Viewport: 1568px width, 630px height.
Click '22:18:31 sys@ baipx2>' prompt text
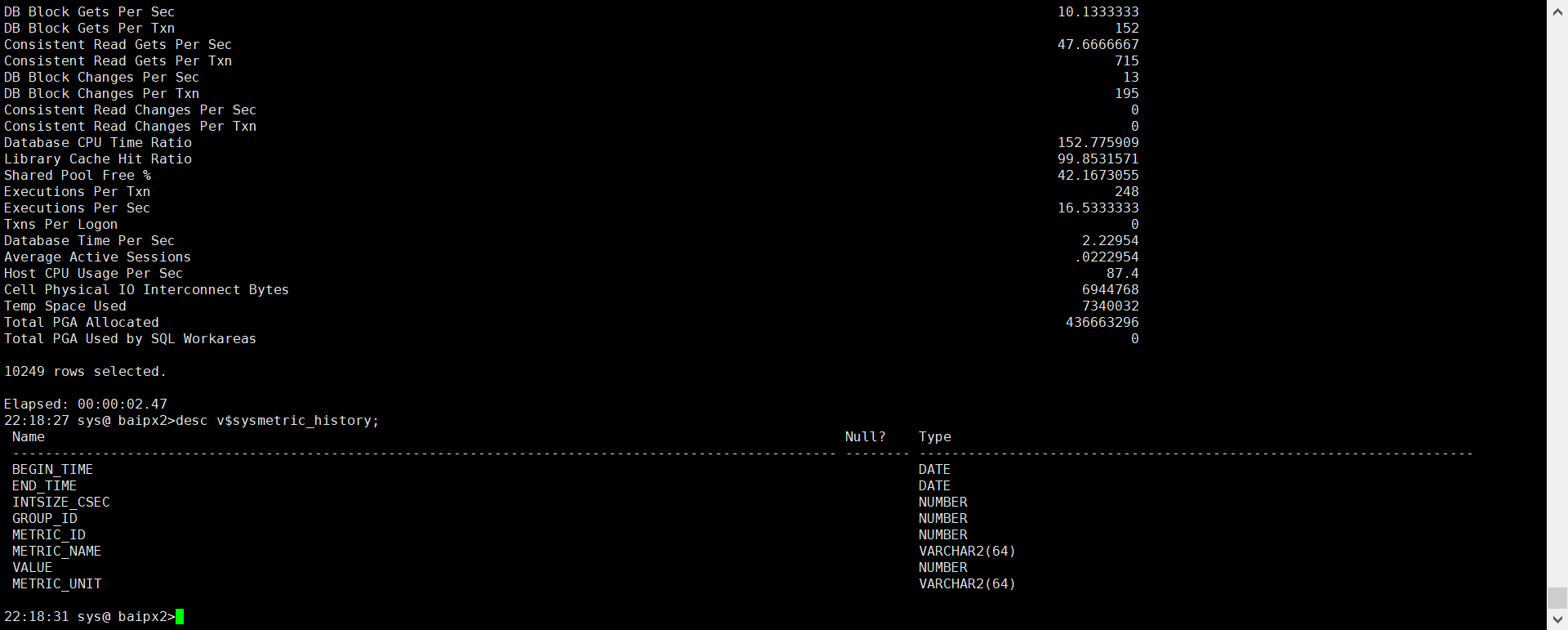click(90, 617)
